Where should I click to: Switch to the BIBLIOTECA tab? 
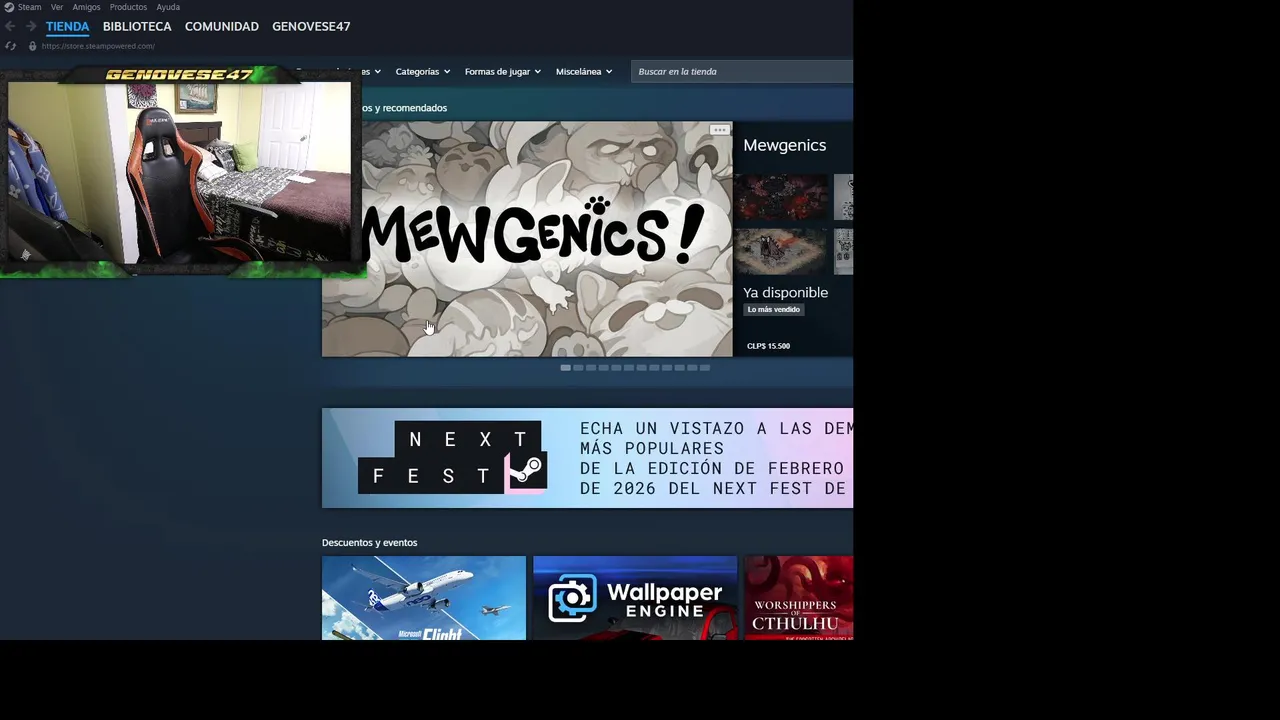137,26
